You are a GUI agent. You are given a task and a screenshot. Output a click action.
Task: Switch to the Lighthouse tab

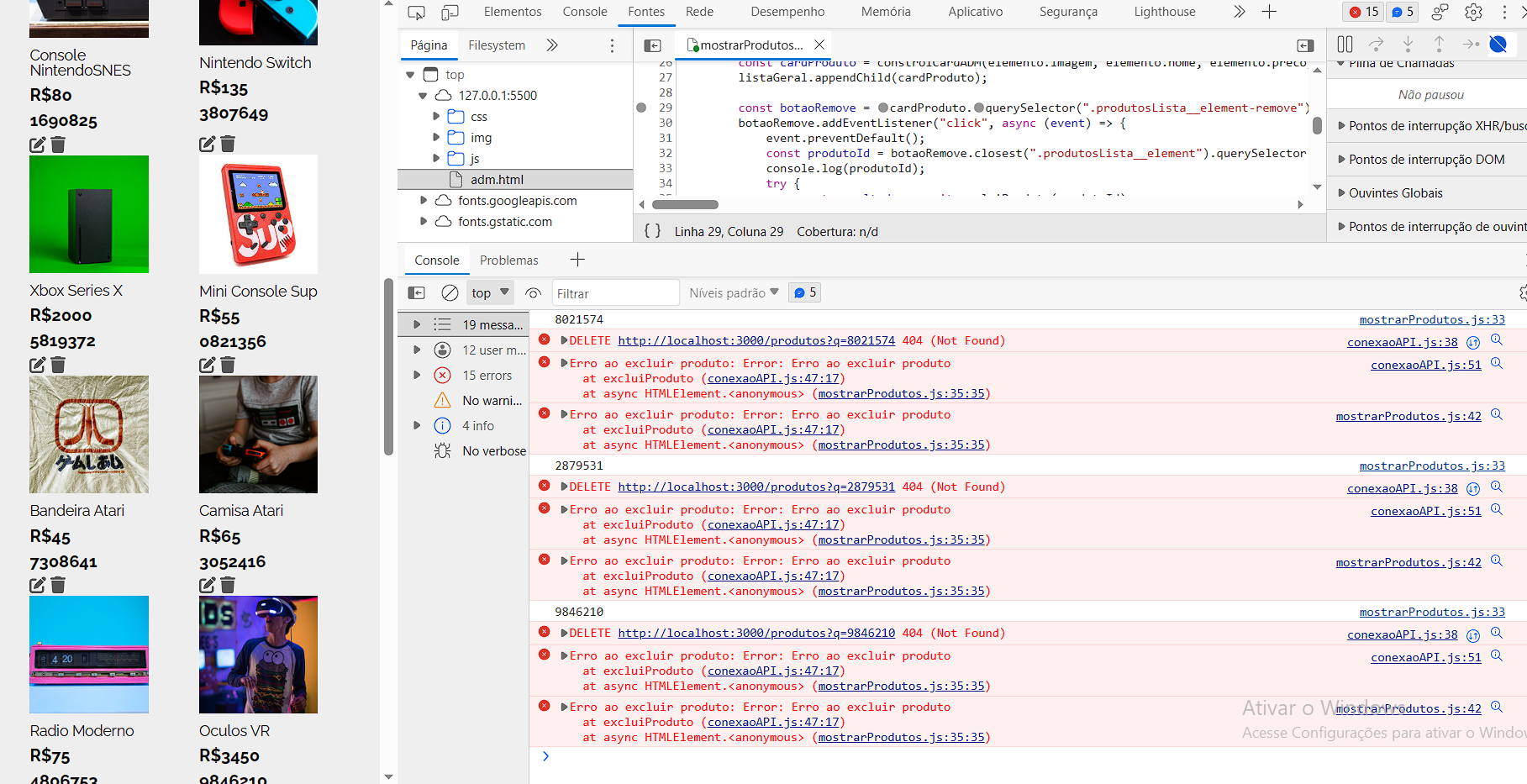pyautogui.click(x=1165, y=12)
